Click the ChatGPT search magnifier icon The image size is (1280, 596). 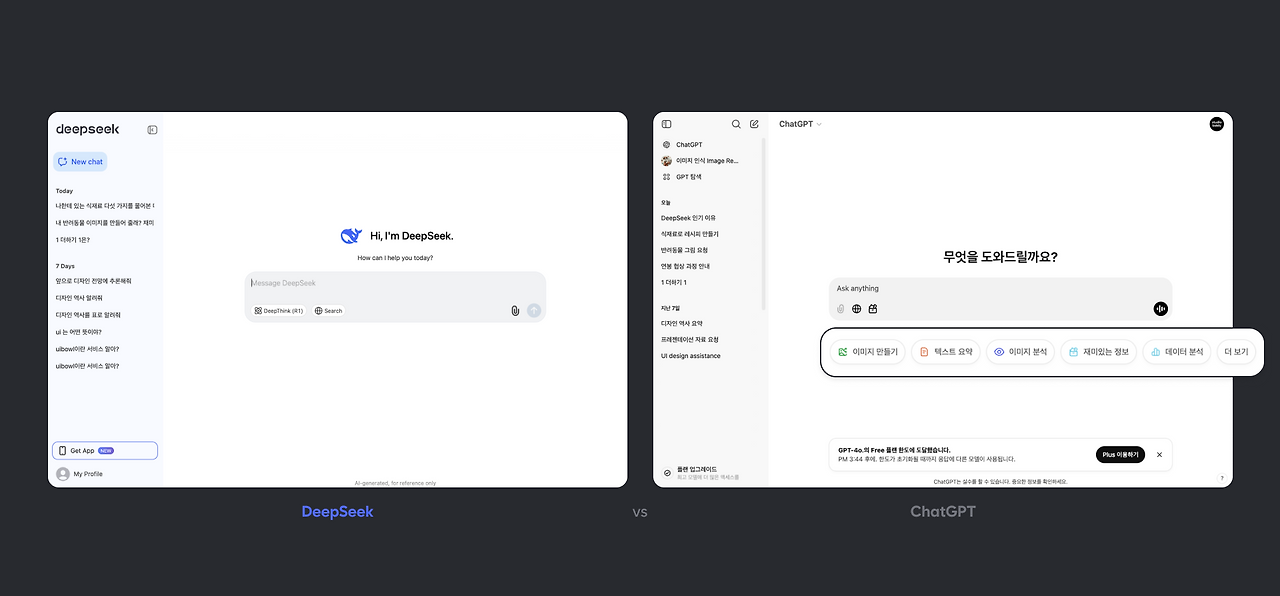pyautogui.click(x=736, y=124)
